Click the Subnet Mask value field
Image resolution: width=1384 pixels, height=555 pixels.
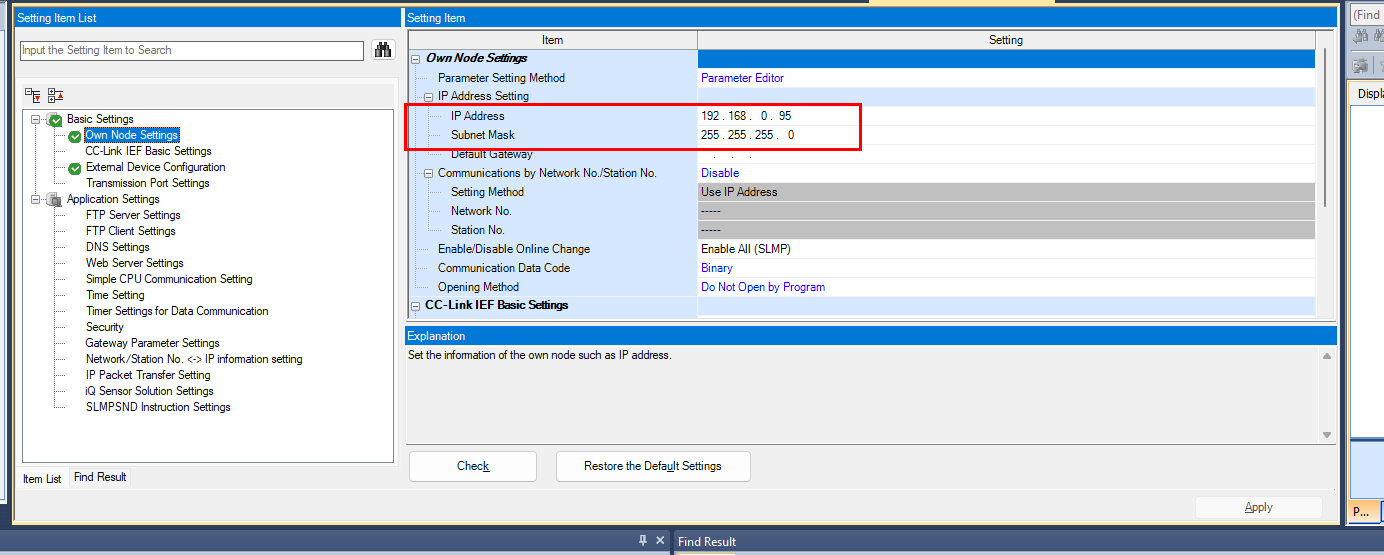pos(1006,135)
